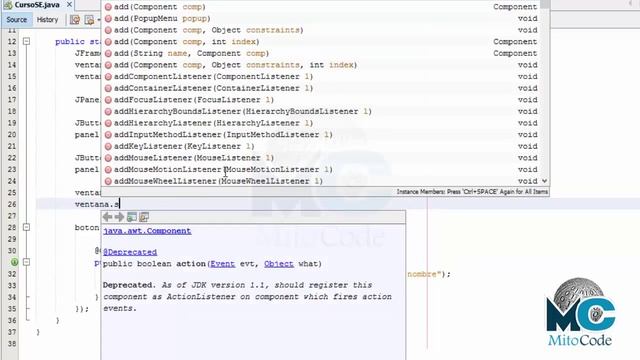Choose addFocusListener from completion list
The width and height of the screenshot is (640, 360).
322,100
